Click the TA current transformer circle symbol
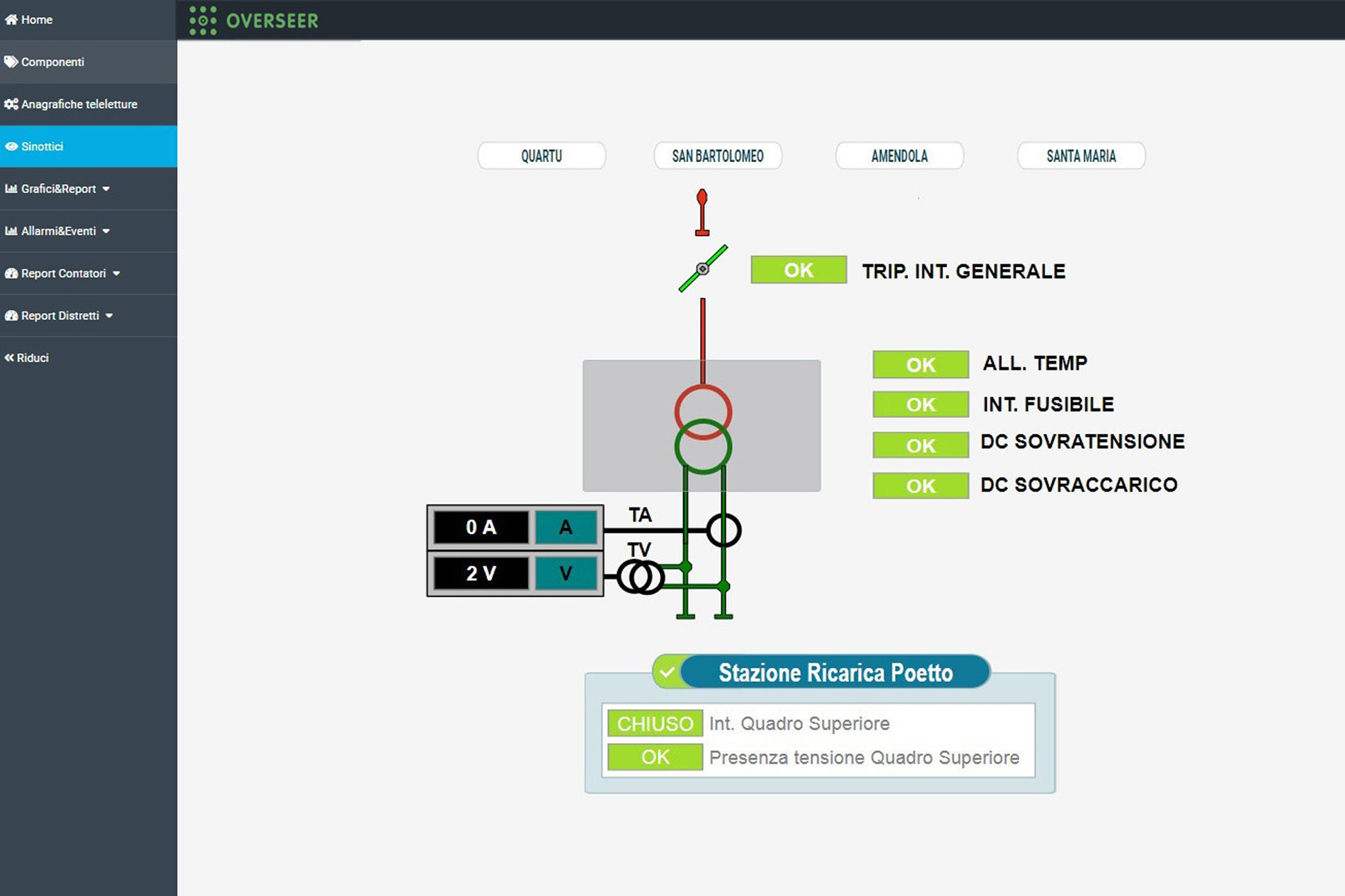The image size is (1345, 896). click(723, 530)
